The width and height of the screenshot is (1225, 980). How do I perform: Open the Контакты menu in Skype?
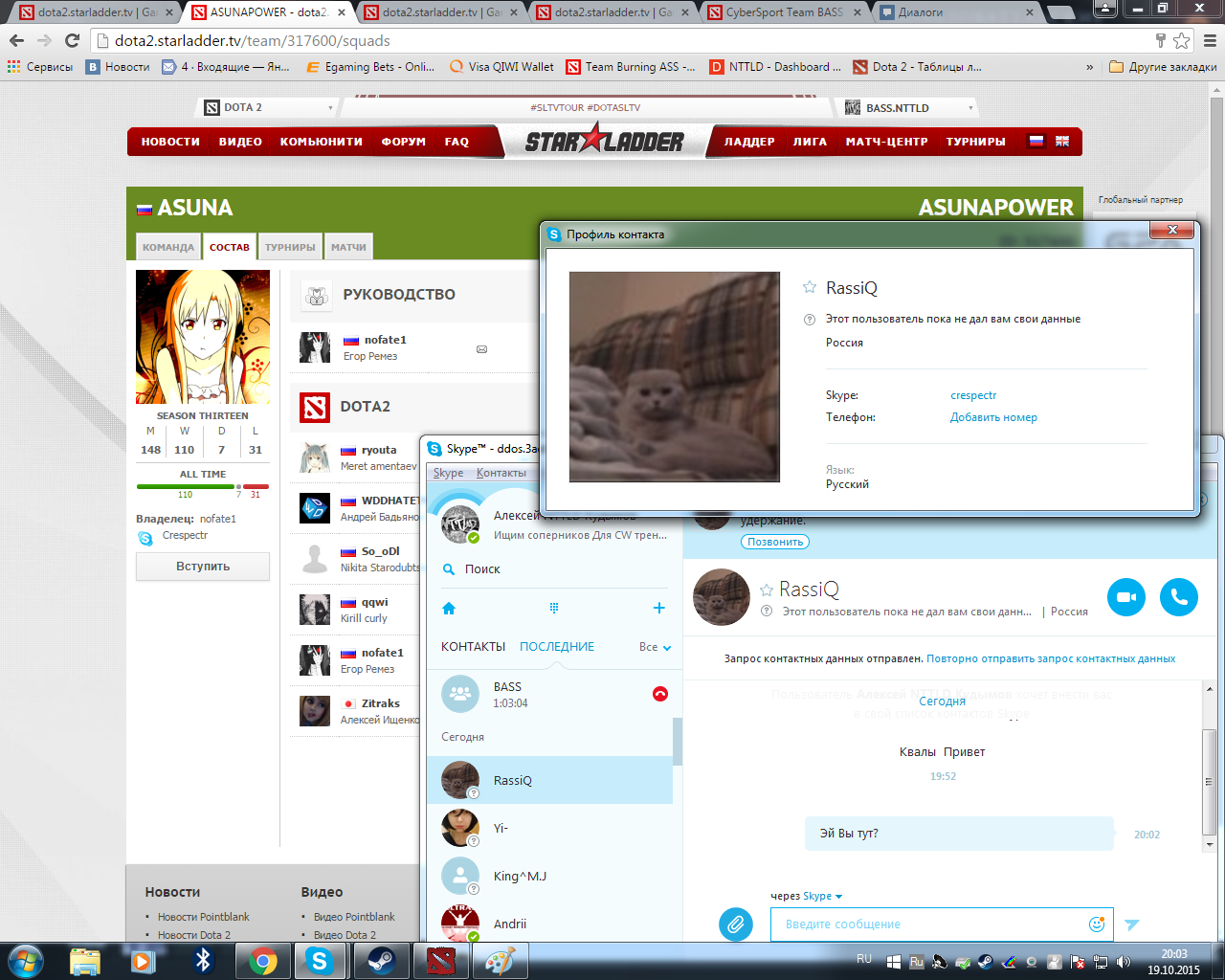click(x=501, y=473)
